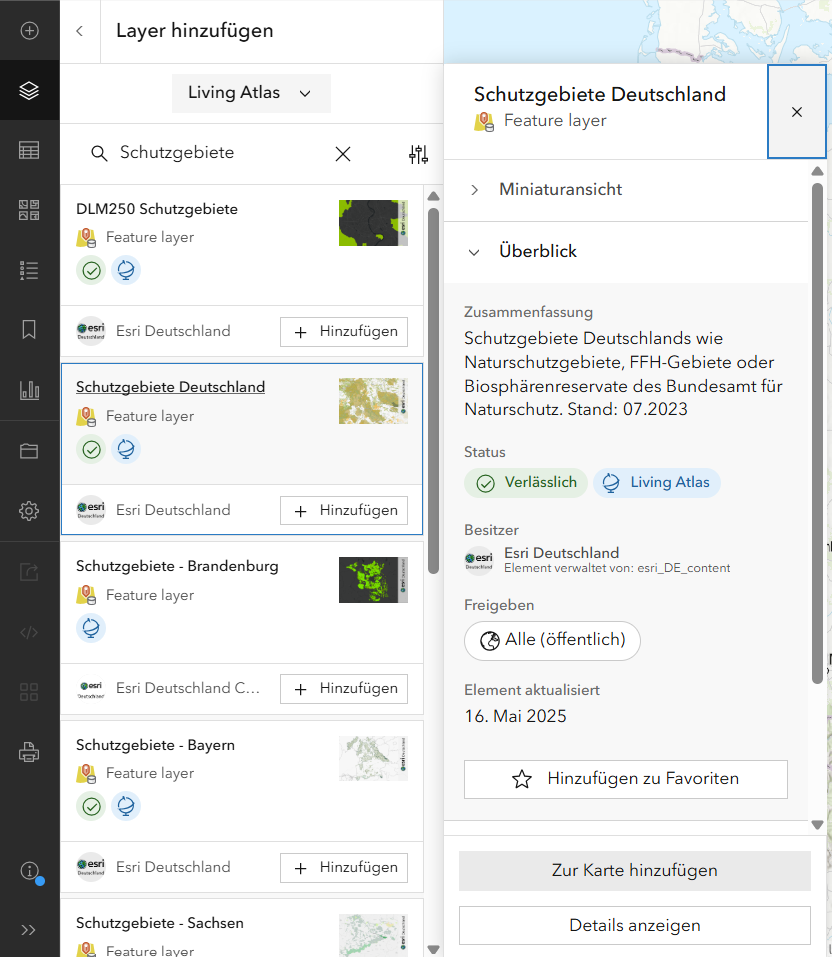This screenshot has height=957, width=832.
Task: Add DLM250 Schutzgebiete with Hinzufügen
Action: click(344, 331)
